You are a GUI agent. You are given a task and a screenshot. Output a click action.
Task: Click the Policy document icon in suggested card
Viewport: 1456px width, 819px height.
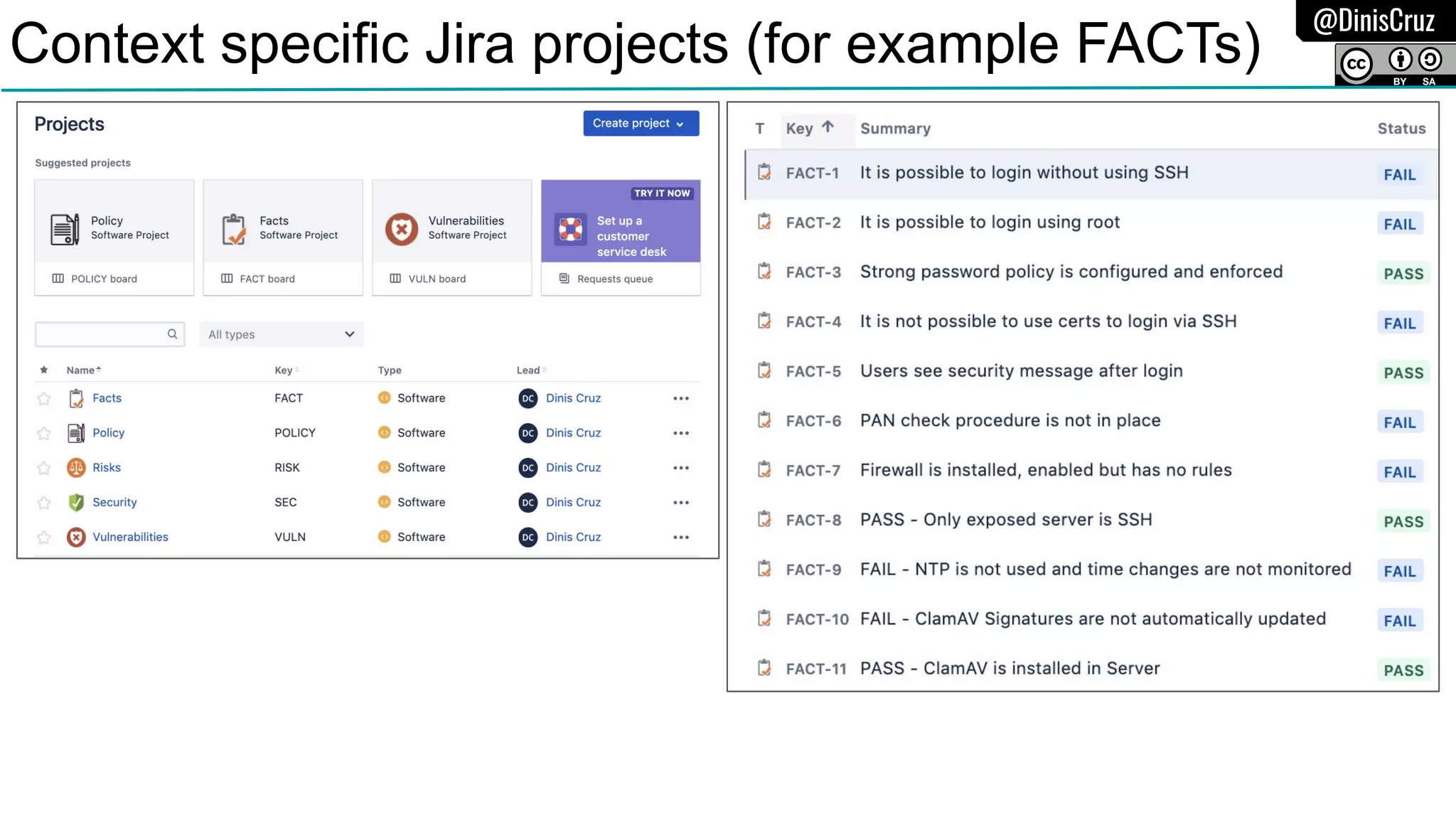[x=65, y=229]
